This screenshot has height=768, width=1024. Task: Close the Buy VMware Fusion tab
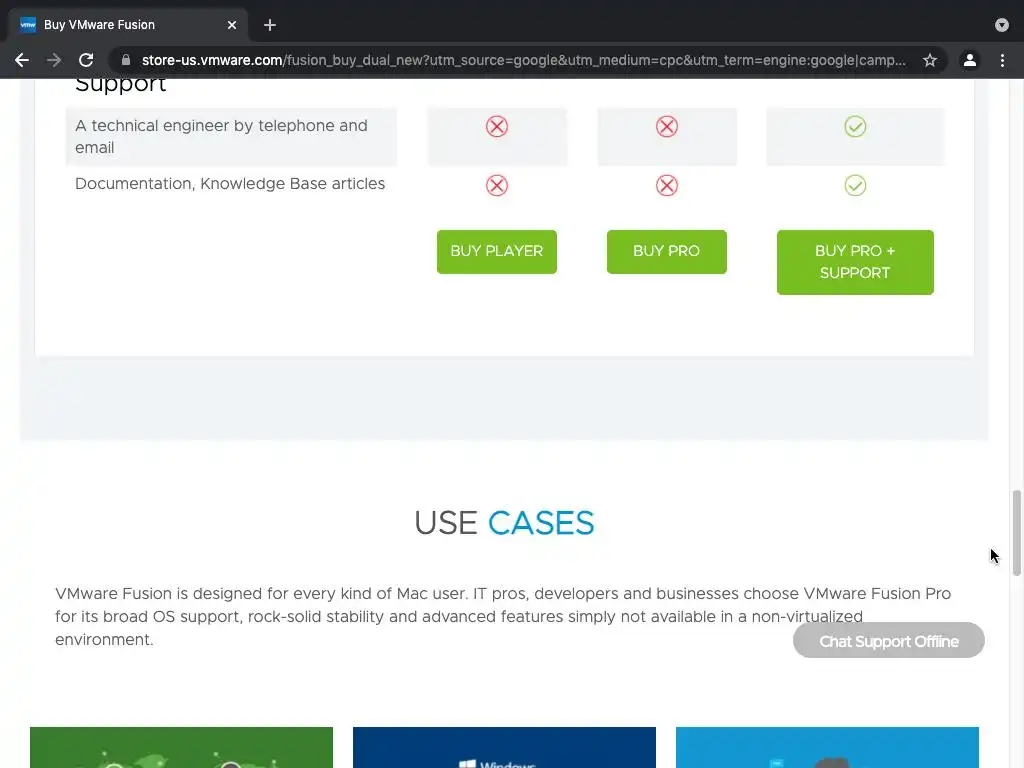point(232,25)
